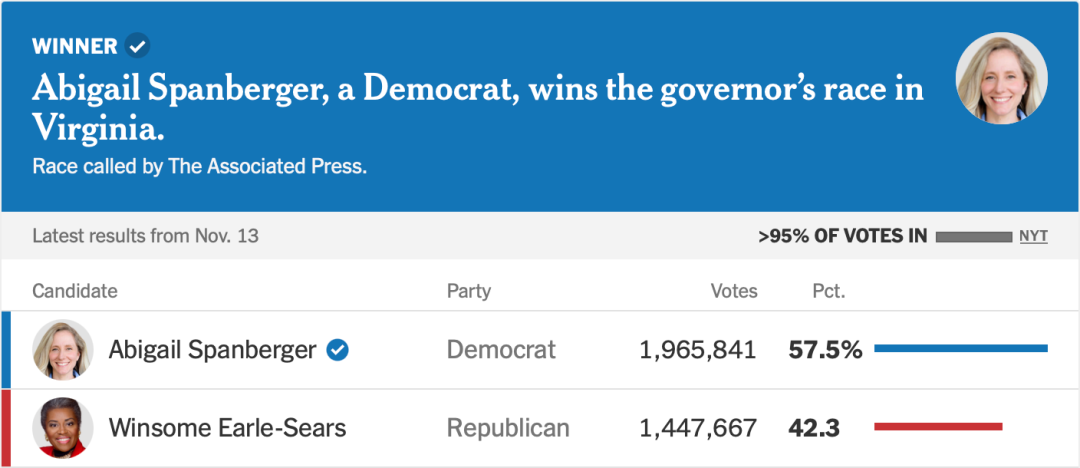Click the Republican party label
Screen dimensions: 1080x468
[508, 428]
